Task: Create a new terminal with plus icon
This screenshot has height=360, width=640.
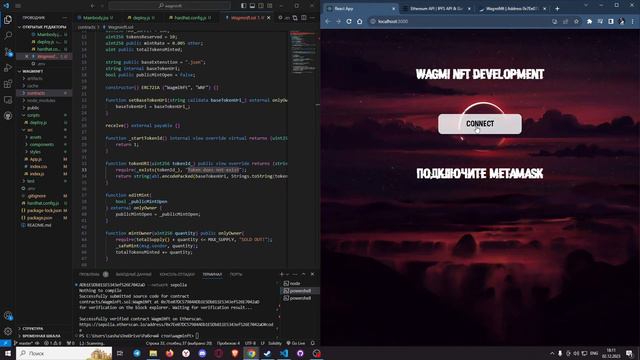Action: (x=282, y=274)
